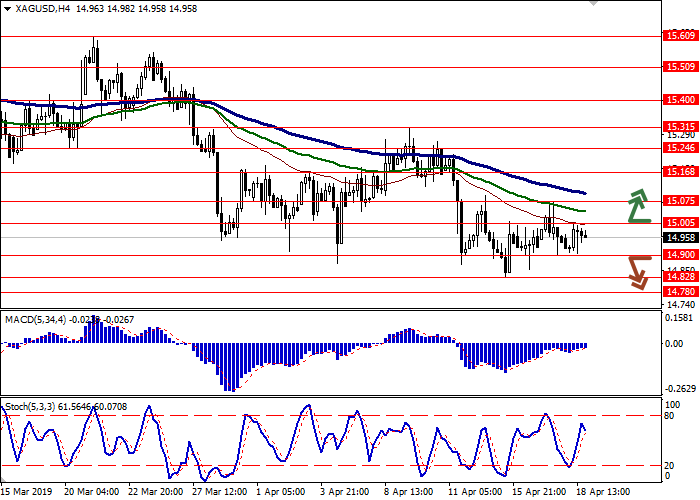Image resolution: width=700 pixels, height=500 pixels.
Task: Select the 15.509 red price level label
Action: (x=680, y=67)
